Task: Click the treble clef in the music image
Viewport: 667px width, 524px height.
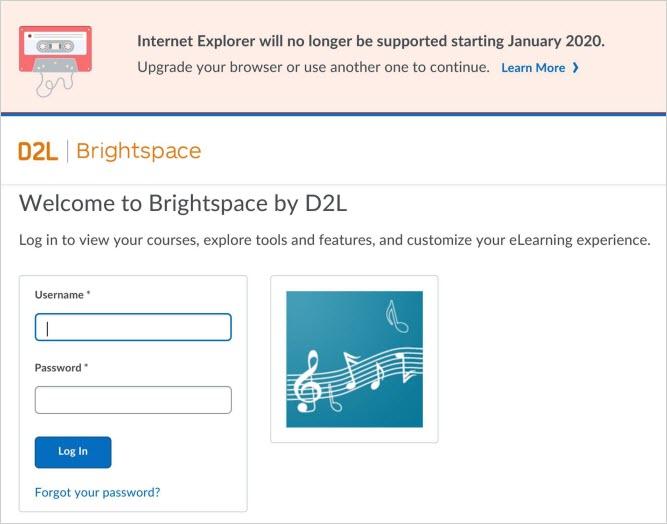Action: click(x=309, y=382)
